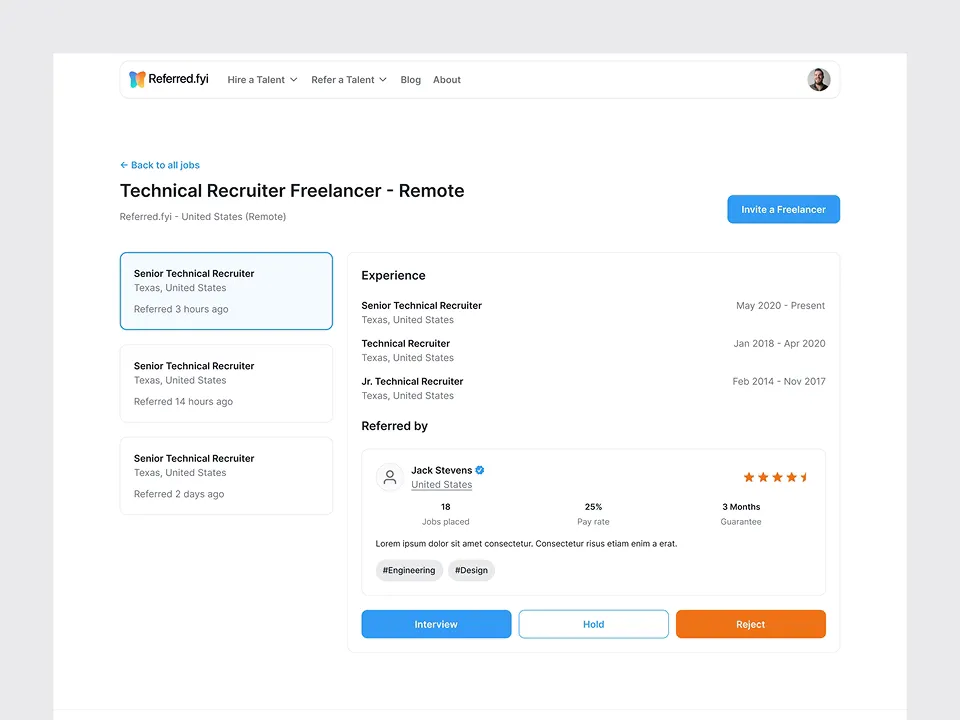Open the Blog menu item
Viewport: 960px width, 720px height.
click(410, 80)
